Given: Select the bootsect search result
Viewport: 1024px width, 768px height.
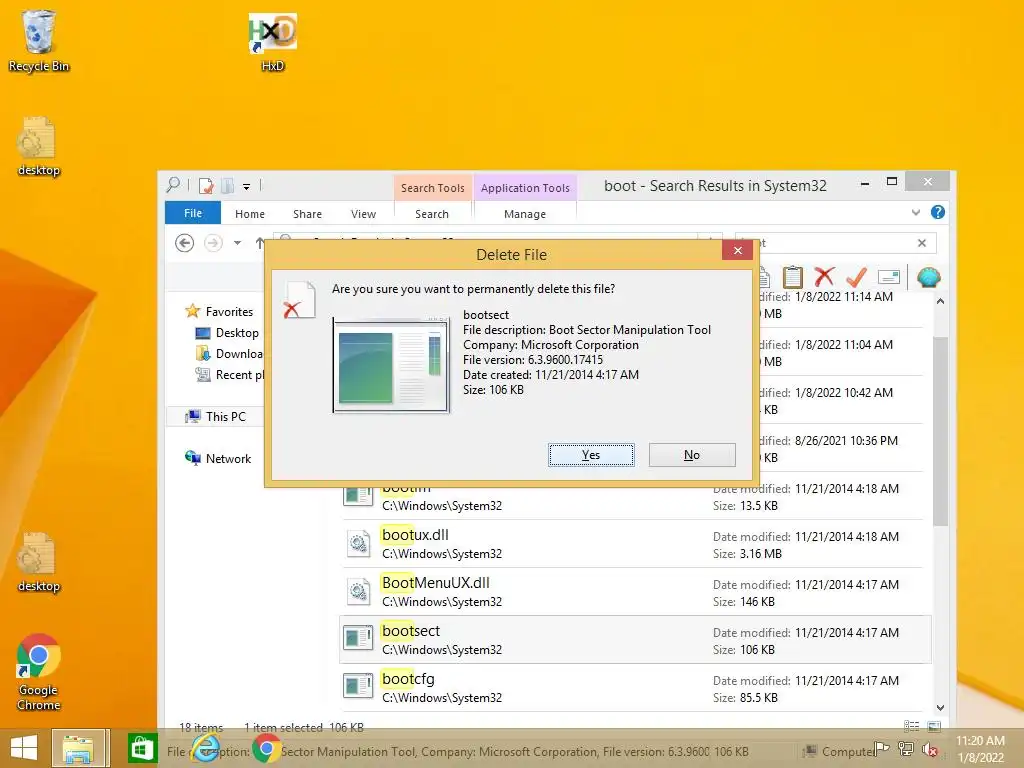Looking at the screenshot, I should pos(635,640).
